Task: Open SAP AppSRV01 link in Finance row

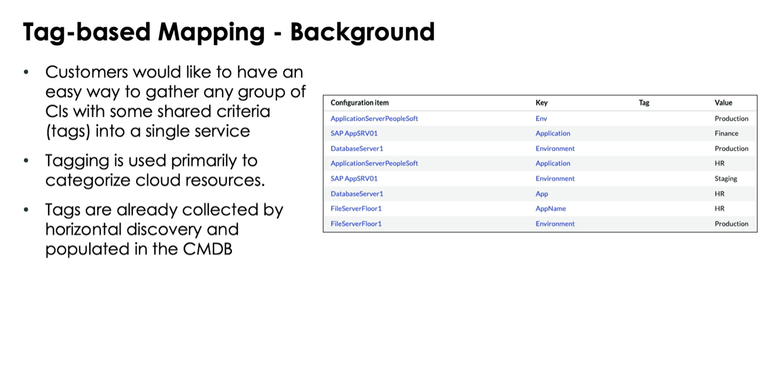Action: tap(354, 133)
